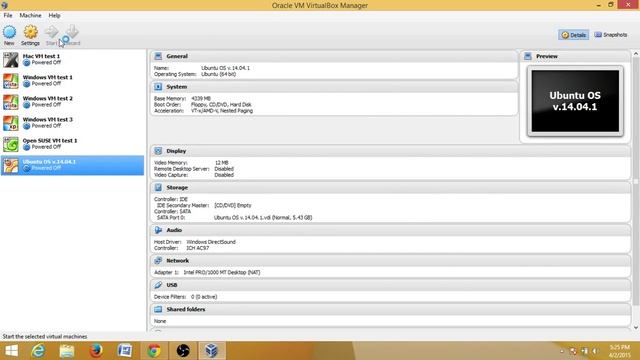Click the System section chip icon
This screenshot has width=640, height=360.
158,87
